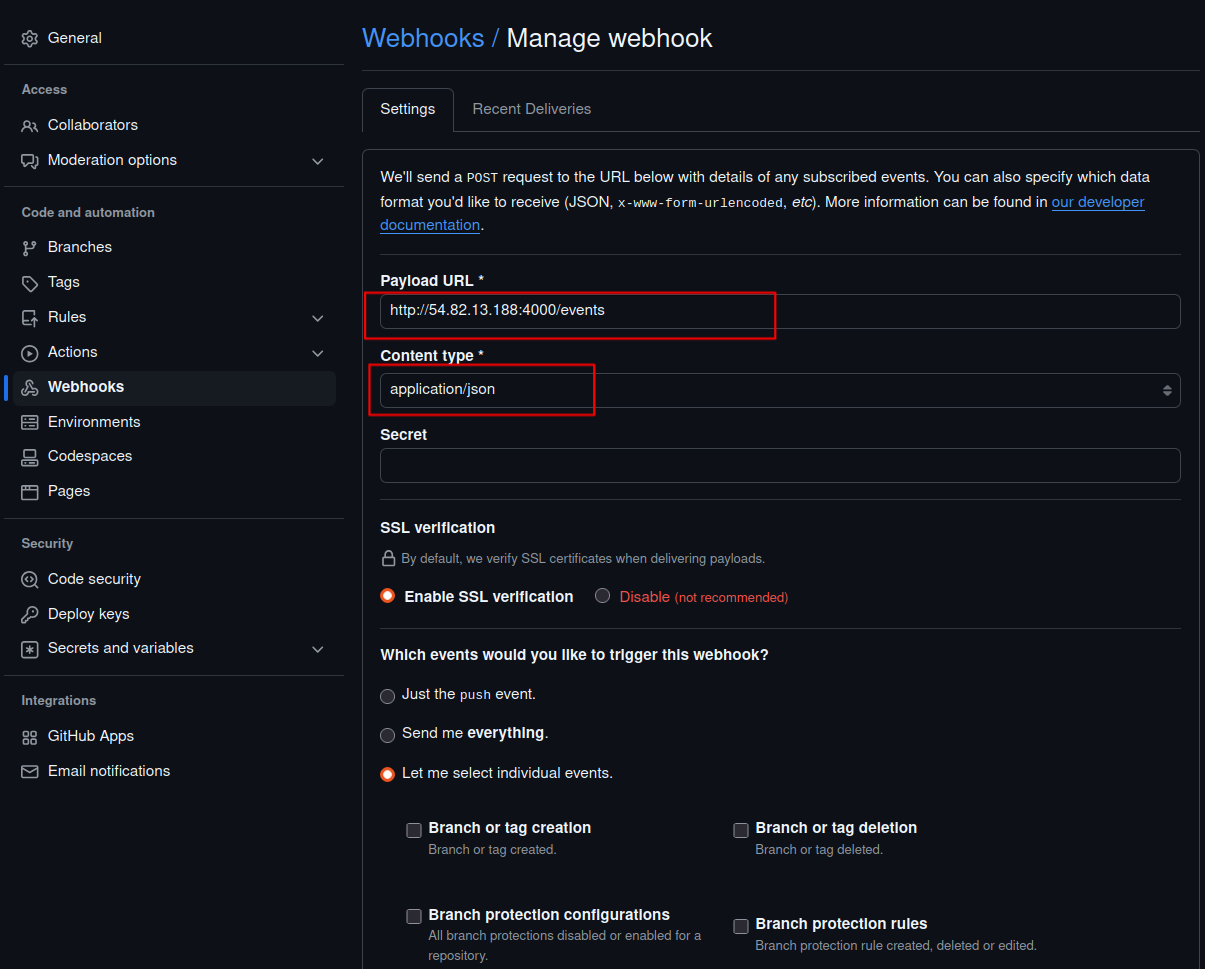Open the developer documentation link
The width and height of the screenshot is (1205, 969).
[1097, 202]
